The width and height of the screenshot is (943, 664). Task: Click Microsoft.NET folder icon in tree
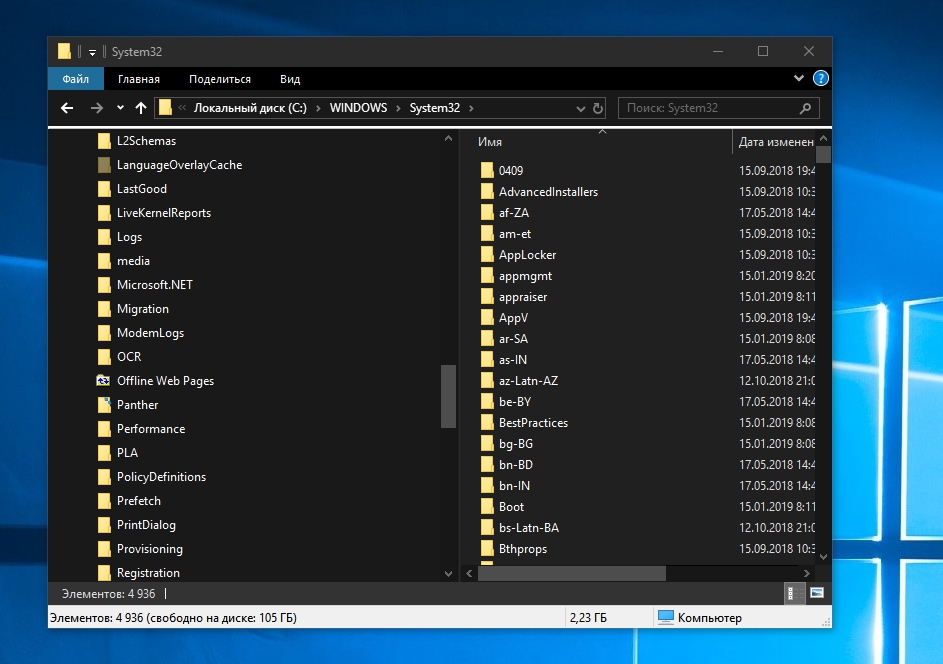[104, 285]
